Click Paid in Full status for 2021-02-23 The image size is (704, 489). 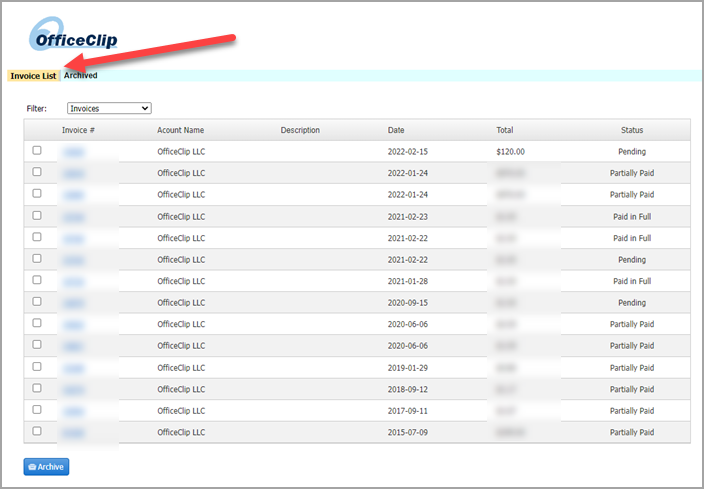[x=632, y=217]
